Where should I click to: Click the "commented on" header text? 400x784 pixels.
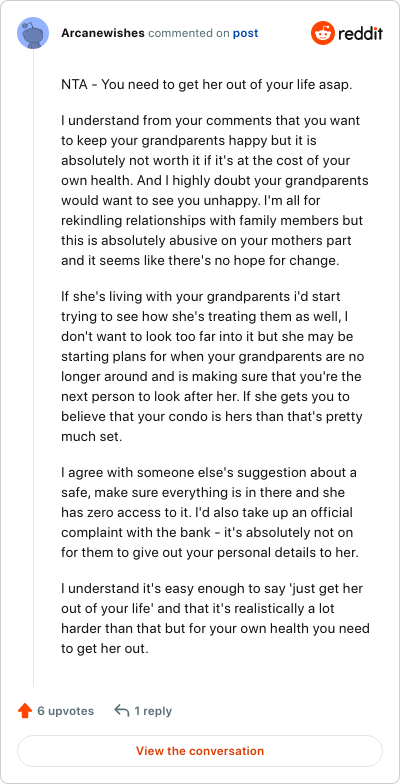189,34
